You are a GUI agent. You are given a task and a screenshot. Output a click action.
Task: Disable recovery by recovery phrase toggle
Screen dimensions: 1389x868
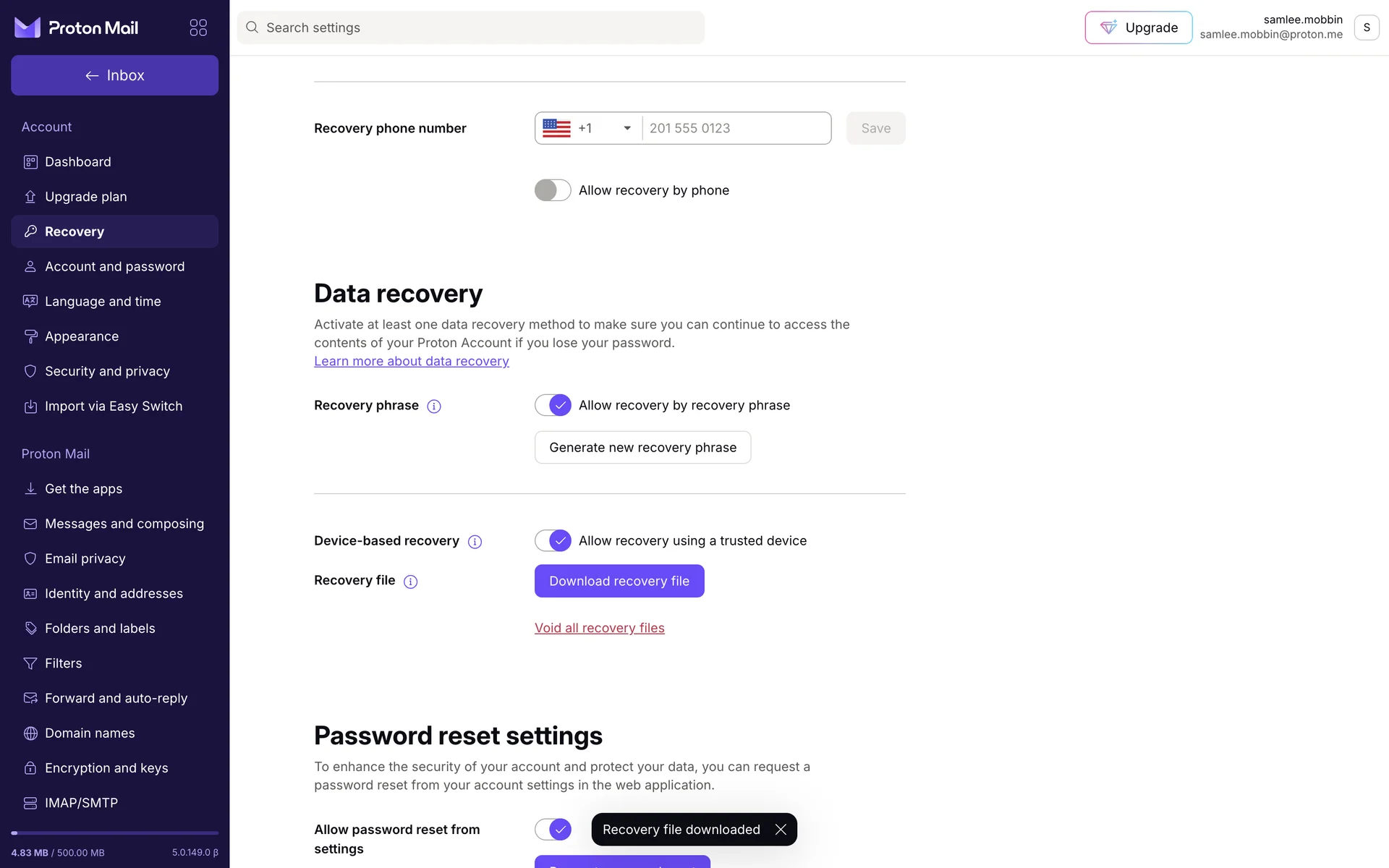tap(553, 405)
